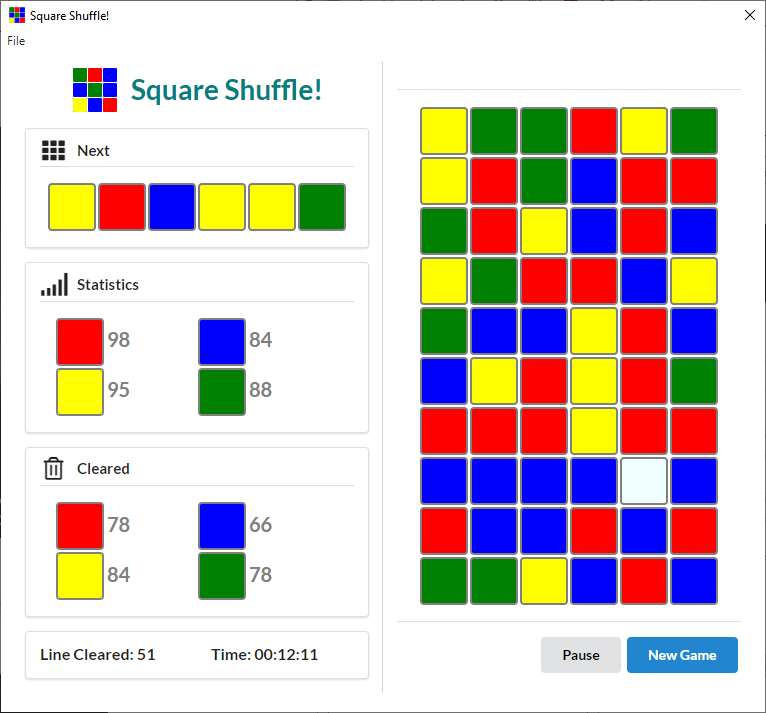
Task: Click the top-left yellow board tile
Action: pos(444,131)
